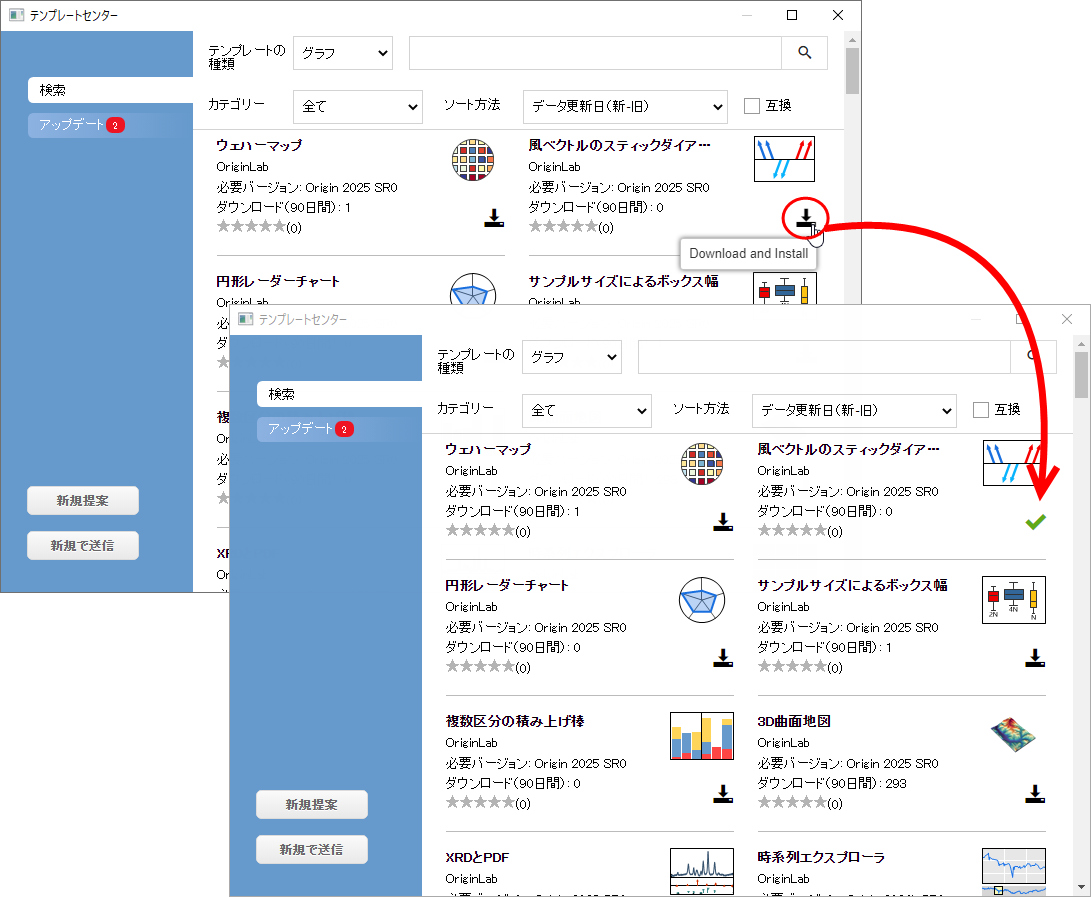1091x897 pixels.
Task: Click 新規で送信 button in back window
Action: (83, 546)
